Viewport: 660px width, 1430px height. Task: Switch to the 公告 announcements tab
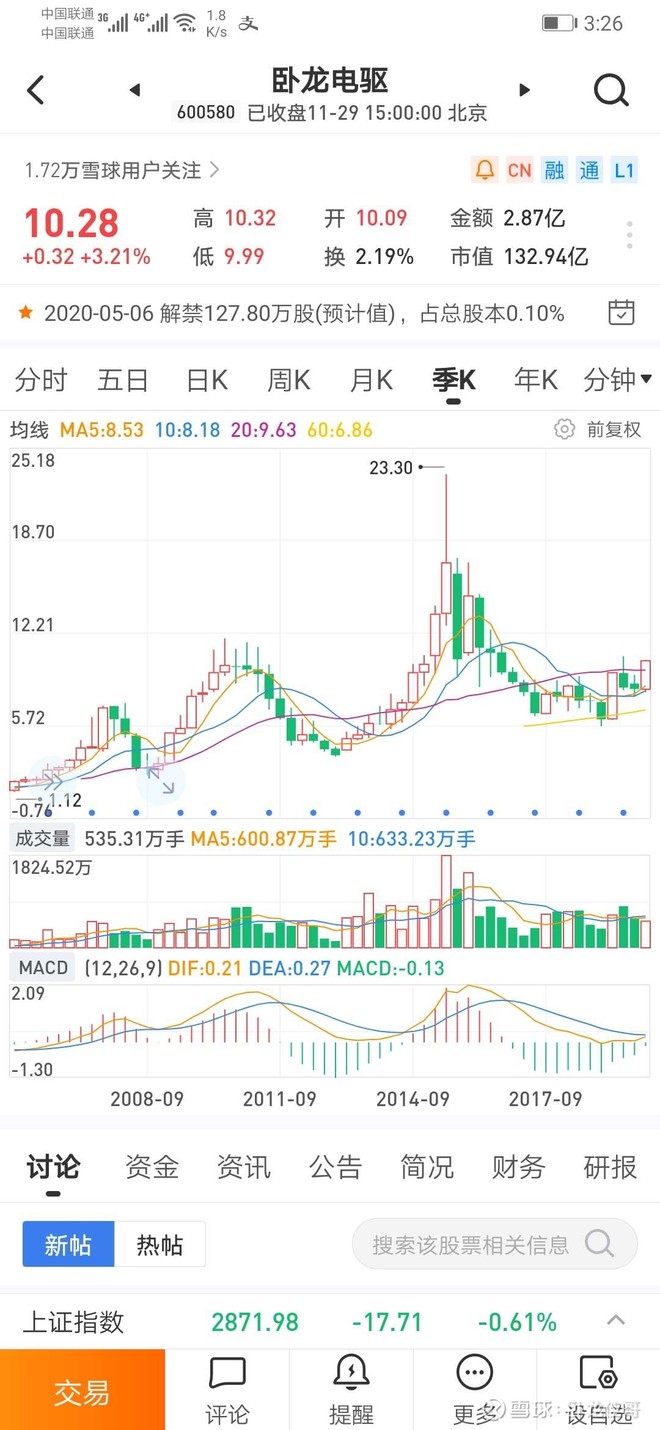pyautogui.click(x=335, y=1166)
